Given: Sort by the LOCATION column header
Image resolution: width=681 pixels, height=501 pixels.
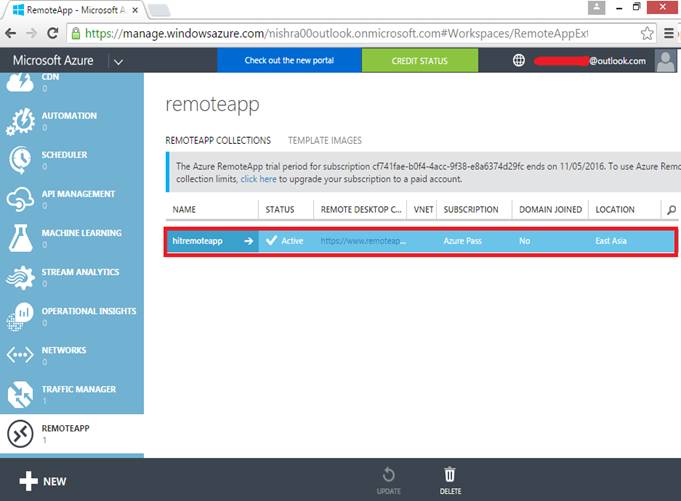Looking at the screenshot, I should 615,210.
